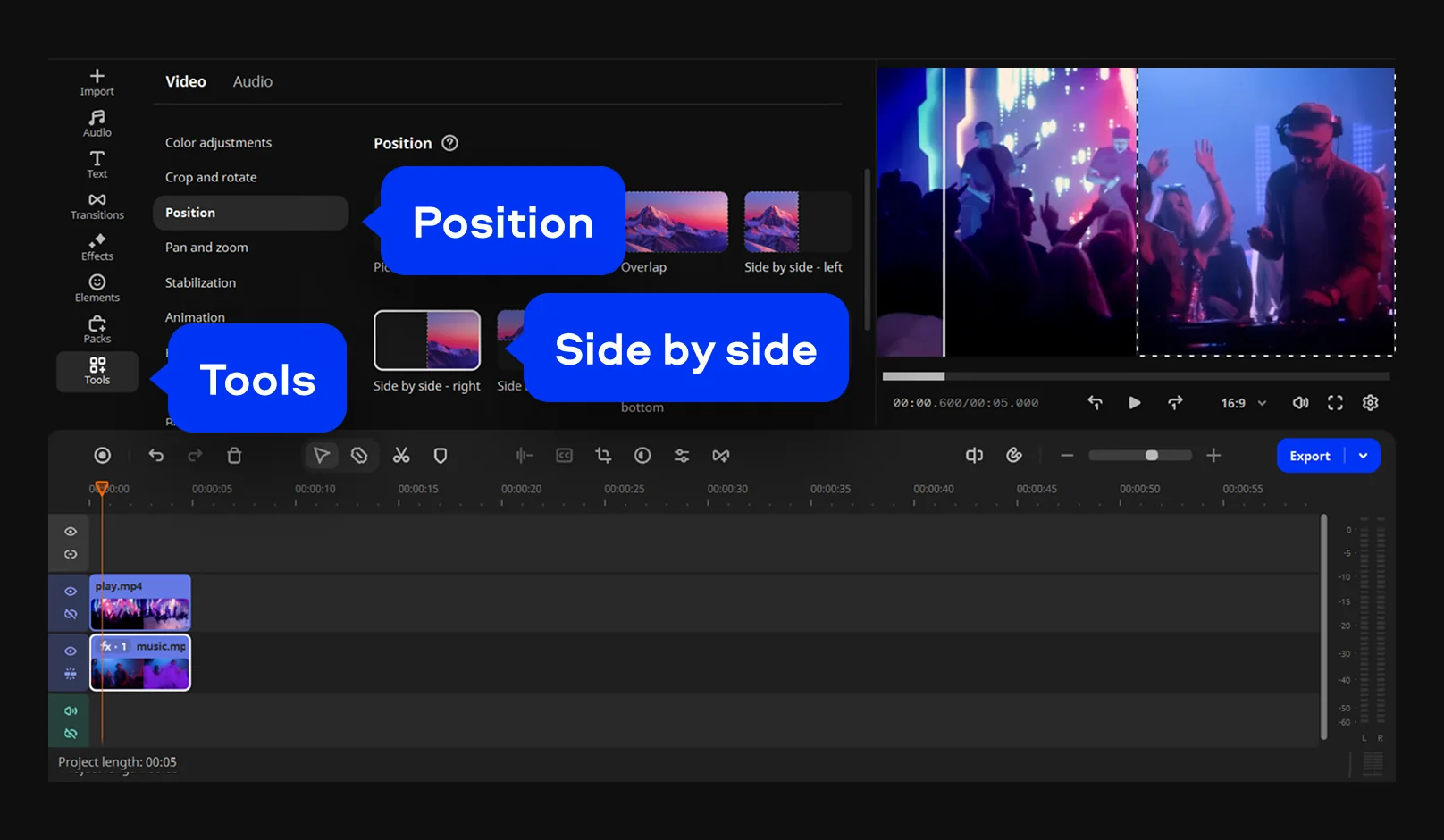This screenshot has height=840, width=1444.
Task: Toggle visibility of the music.mp4 track
Action: click(x=71, y=651)
